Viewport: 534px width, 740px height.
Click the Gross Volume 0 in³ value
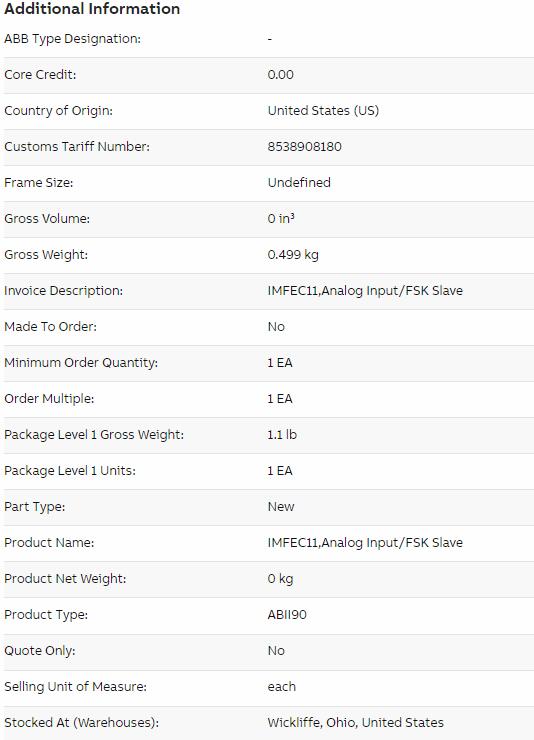click(281, 219)
